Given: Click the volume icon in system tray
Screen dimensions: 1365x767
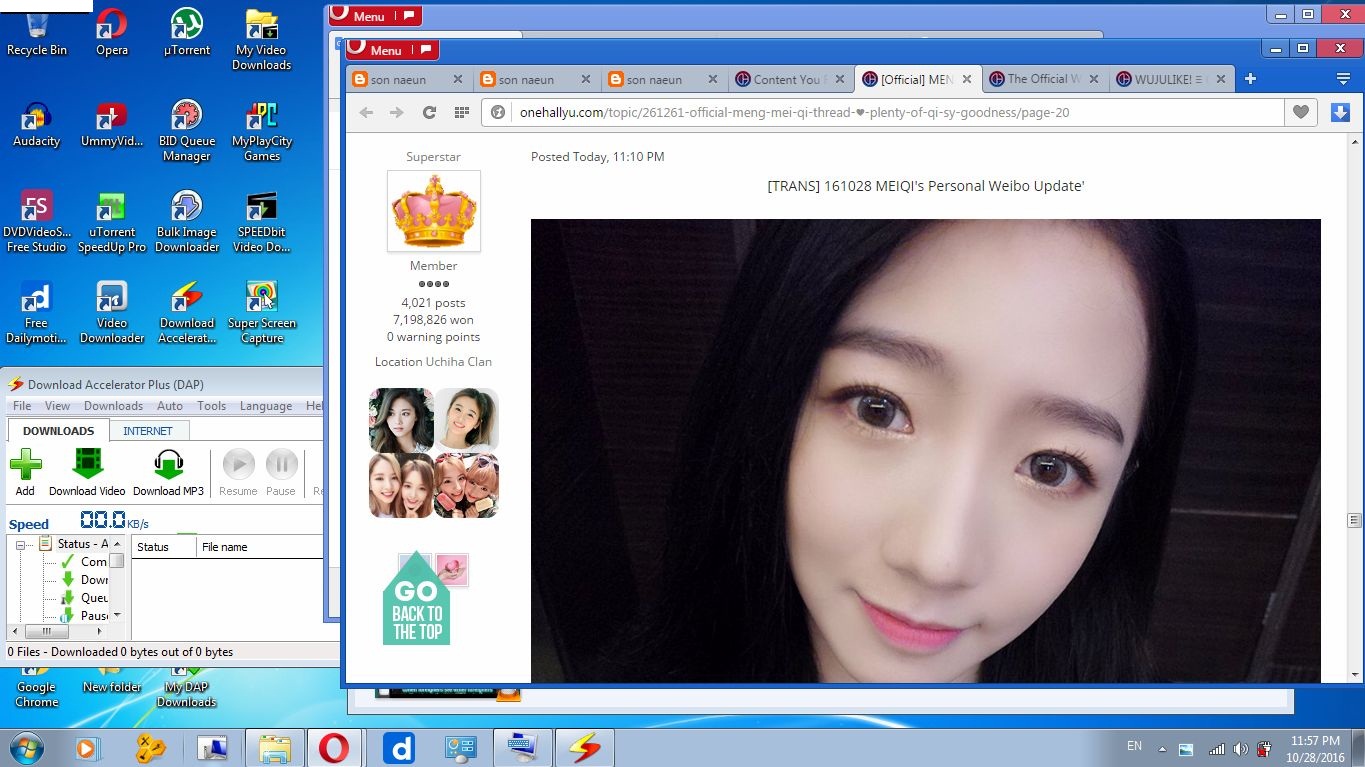Looking at the screenshot, I should 1240,748.
